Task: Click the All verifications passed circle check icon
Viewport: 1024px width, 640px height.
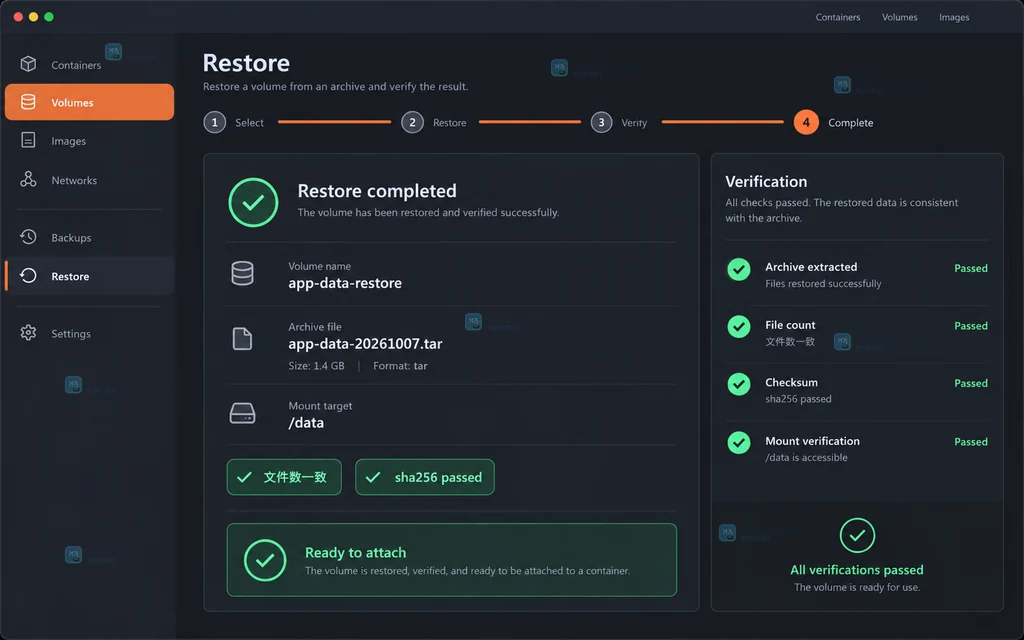Action: tap(857, 536)
